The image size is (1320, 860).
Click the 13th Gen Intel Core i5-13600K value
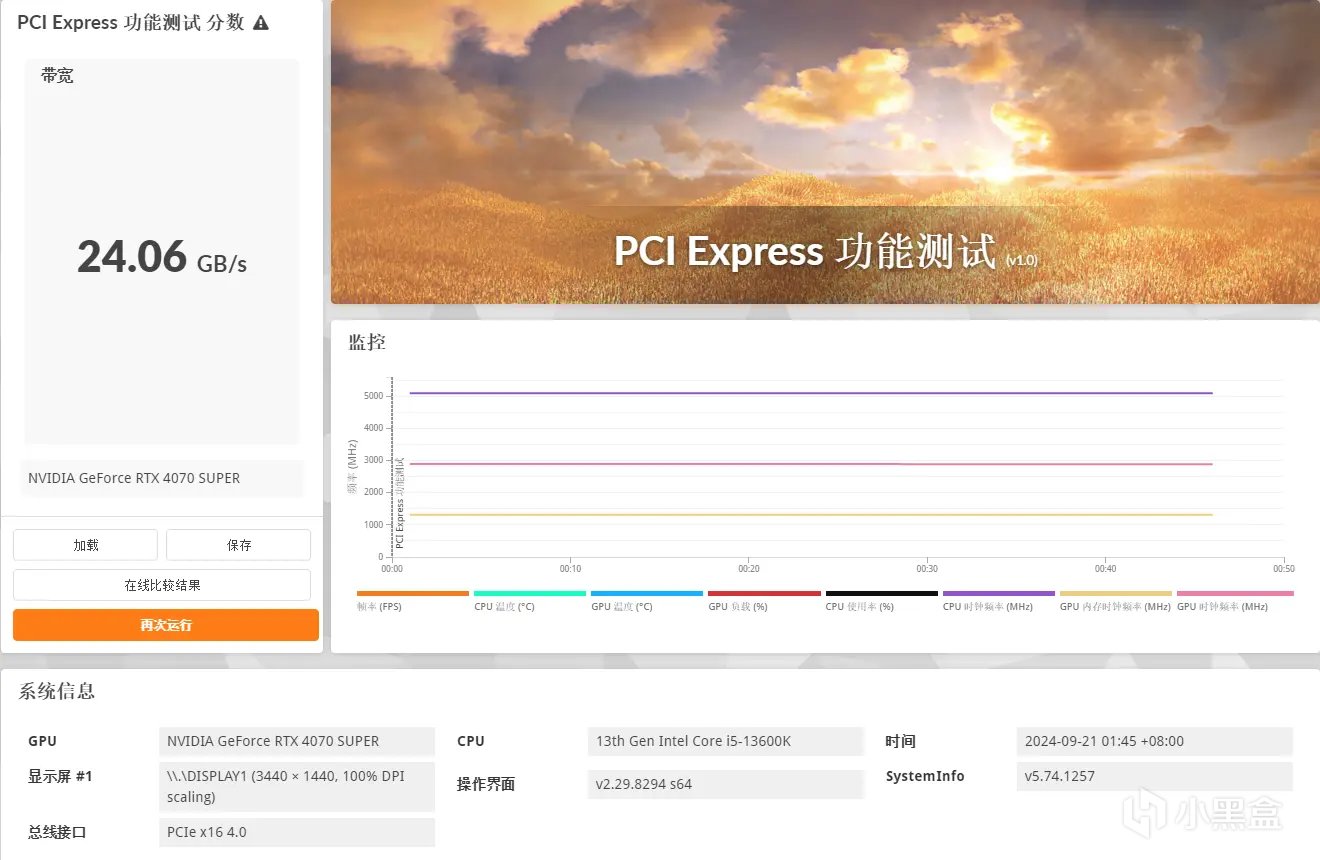coord(726,741)
